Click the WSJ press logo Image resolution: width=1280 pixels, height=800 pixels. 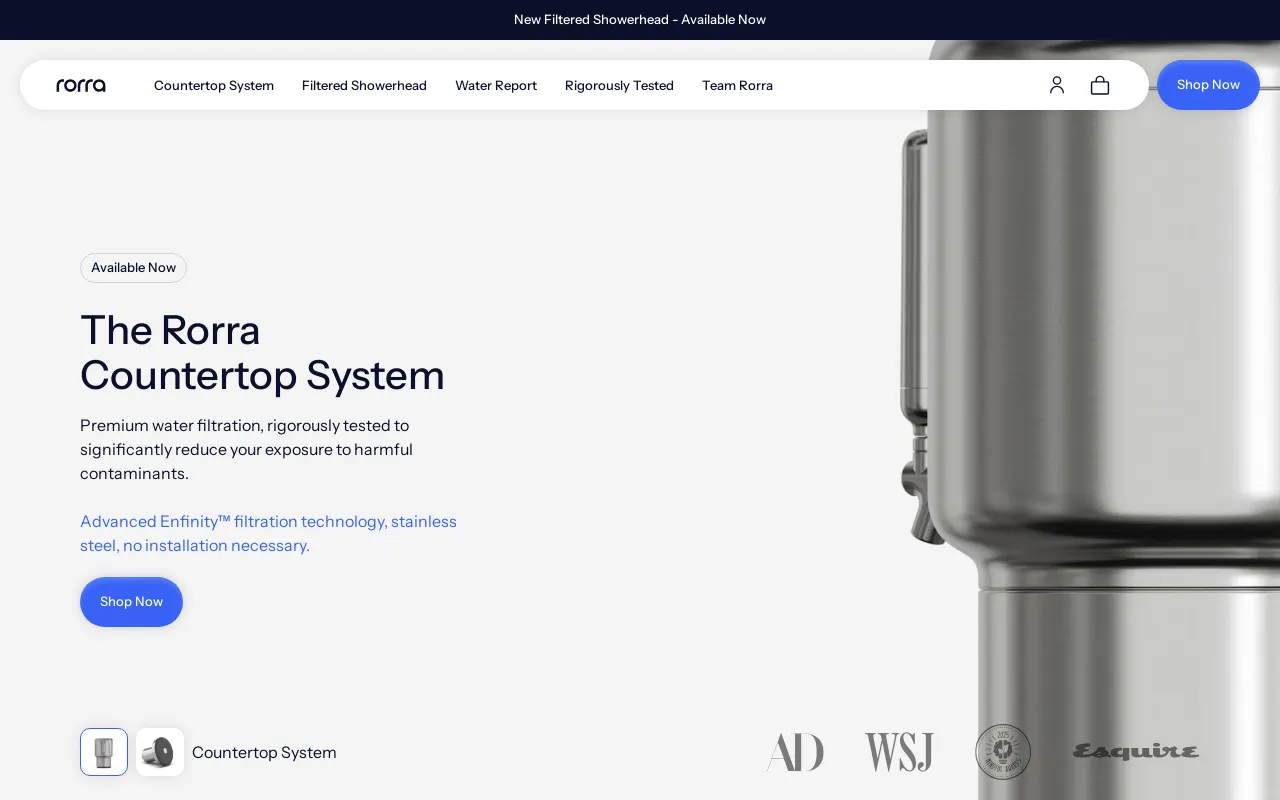coord(899,752)
